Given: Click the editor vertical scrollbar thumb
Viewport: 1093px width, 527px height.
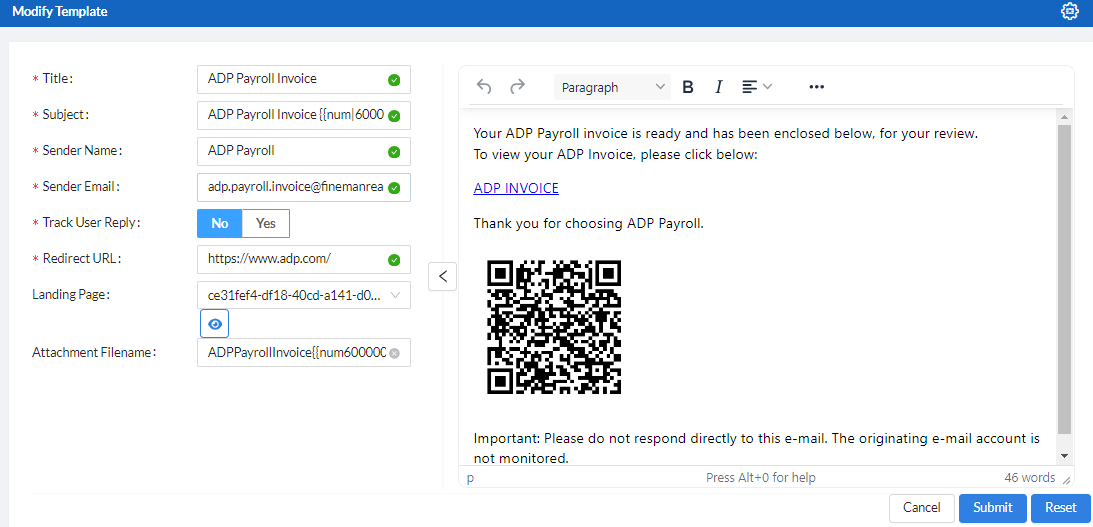Looking at the screenshot, I should (1064, 279).
